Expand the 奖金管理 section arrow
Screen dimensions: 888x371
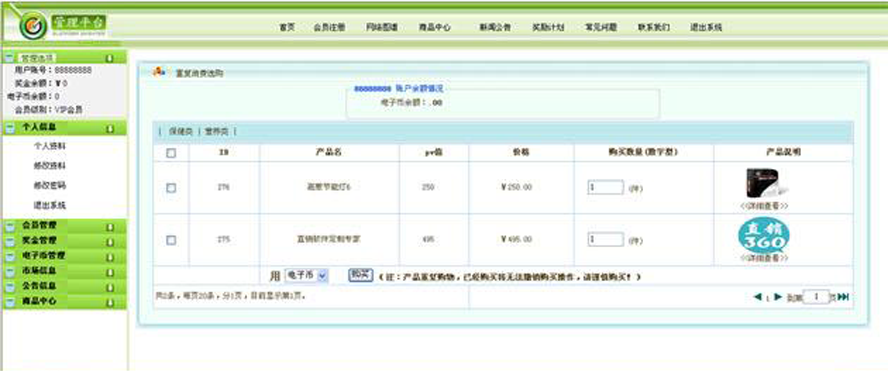tap(110, 241)
